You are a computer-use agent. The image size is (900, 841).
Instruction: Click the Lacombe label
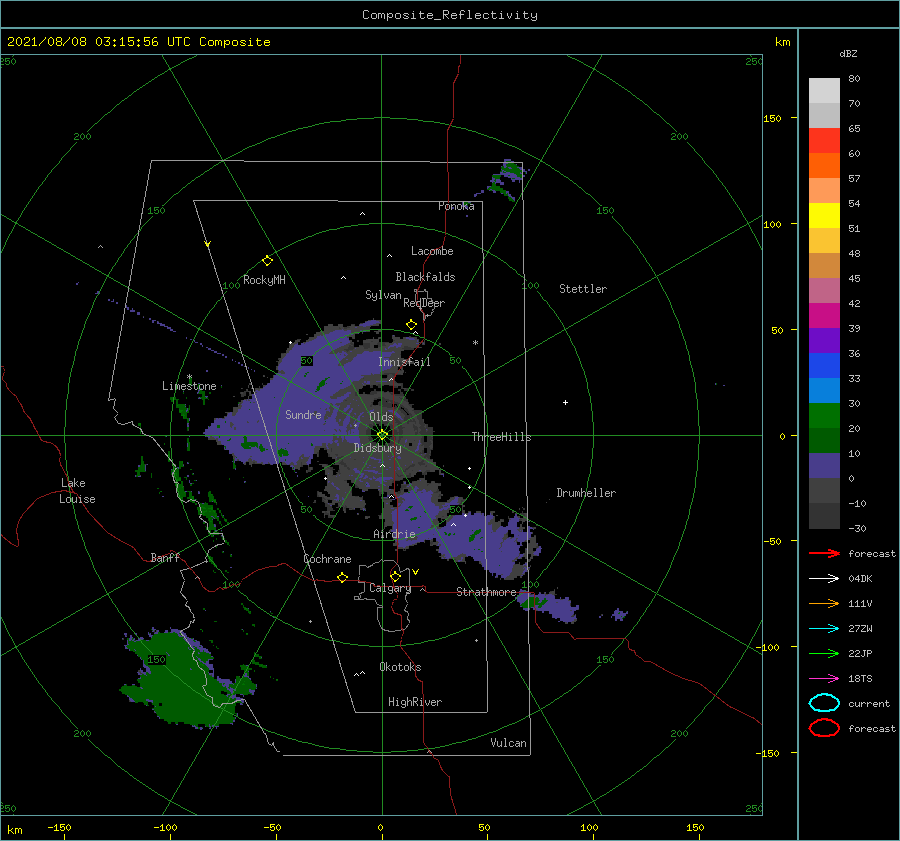click(x=432, y=251)
